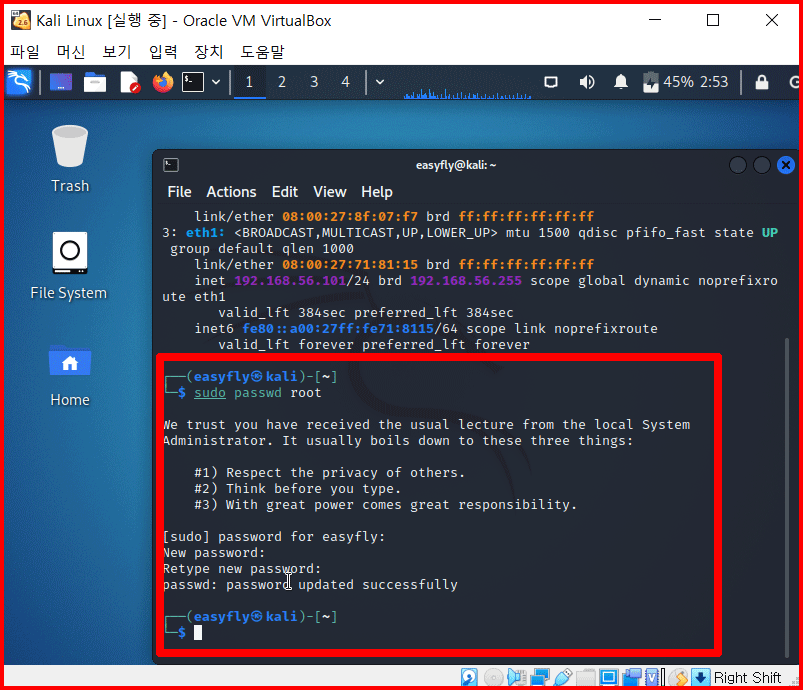Click the IP address 192.168.56.101
Screen dimensions: 803x690
pos(290,281)
